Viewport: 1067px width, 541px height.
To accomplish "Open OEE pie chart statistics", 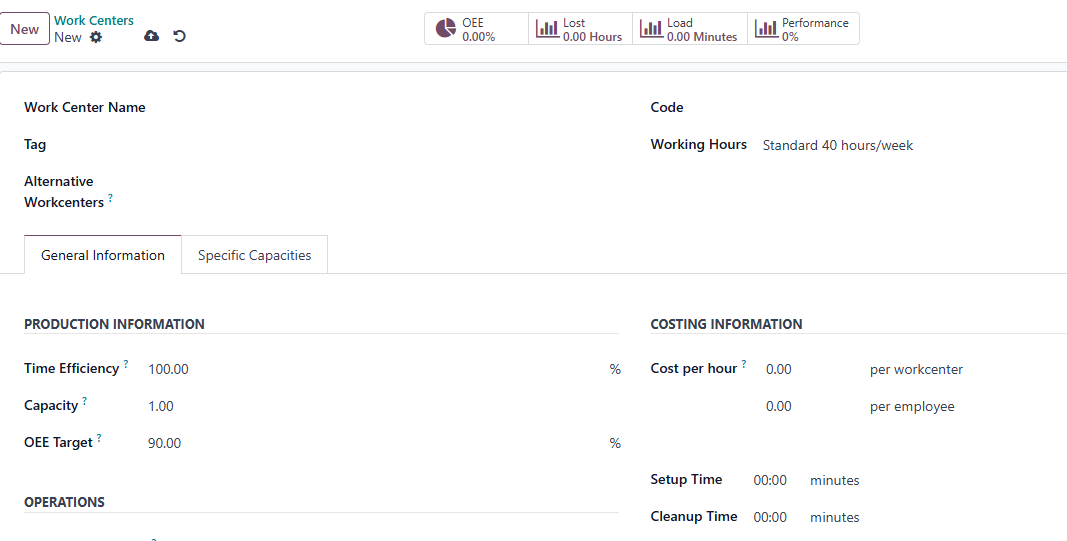I will (476, 29).
